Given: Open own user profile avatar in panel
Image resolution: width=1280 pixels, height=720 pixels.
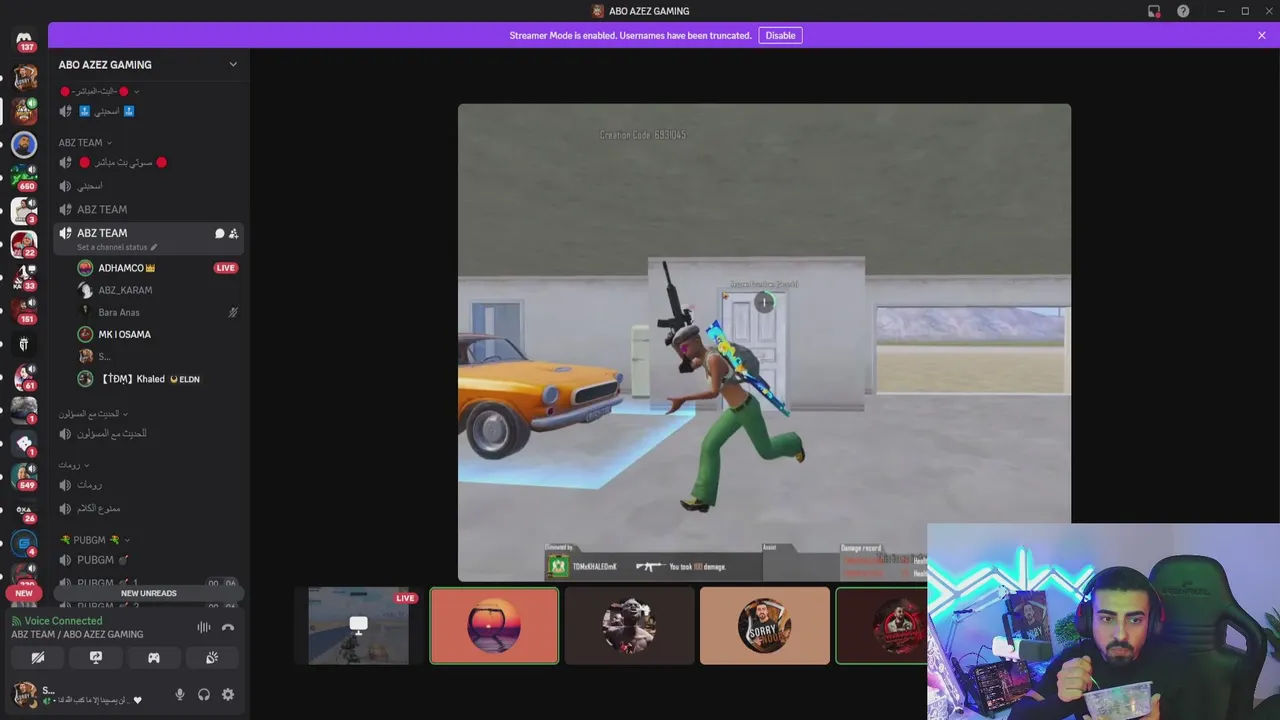Looking at the screenshot, I should tap(24, 693).
